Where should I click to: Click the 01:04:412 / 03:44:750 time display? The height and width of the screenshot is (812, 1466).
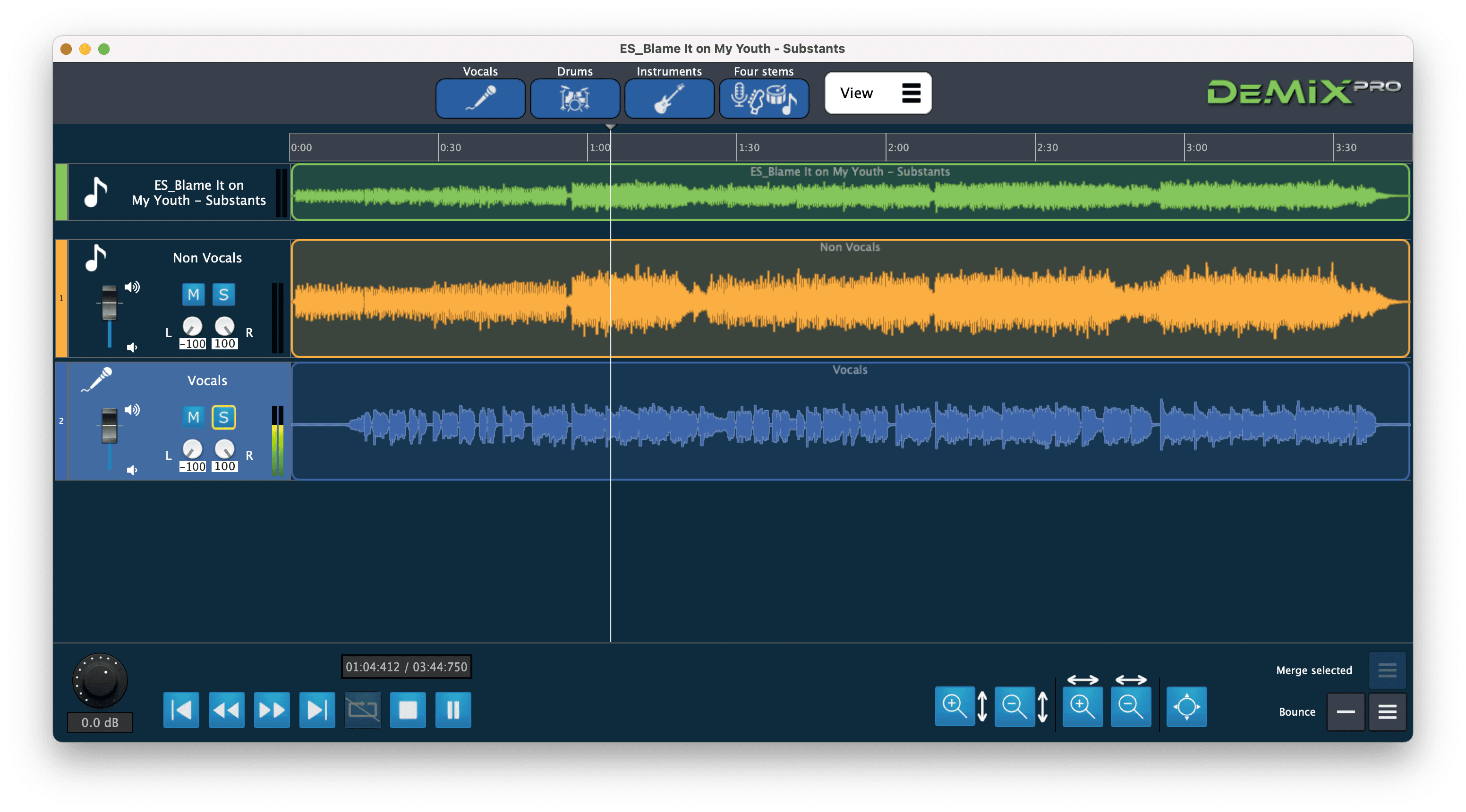[x=406, y=667]
